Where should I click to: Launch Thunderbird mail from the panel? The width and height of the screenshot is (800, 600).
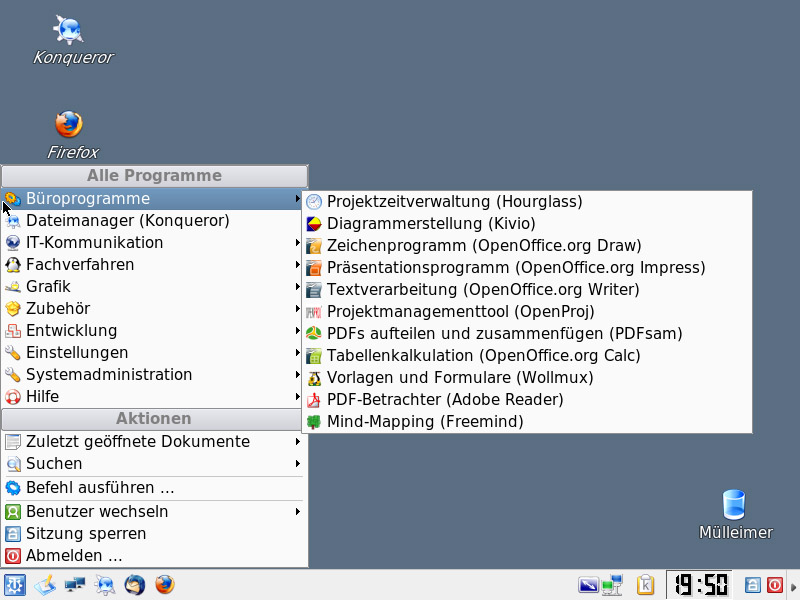pyautogui.click(x=135, y=585)
